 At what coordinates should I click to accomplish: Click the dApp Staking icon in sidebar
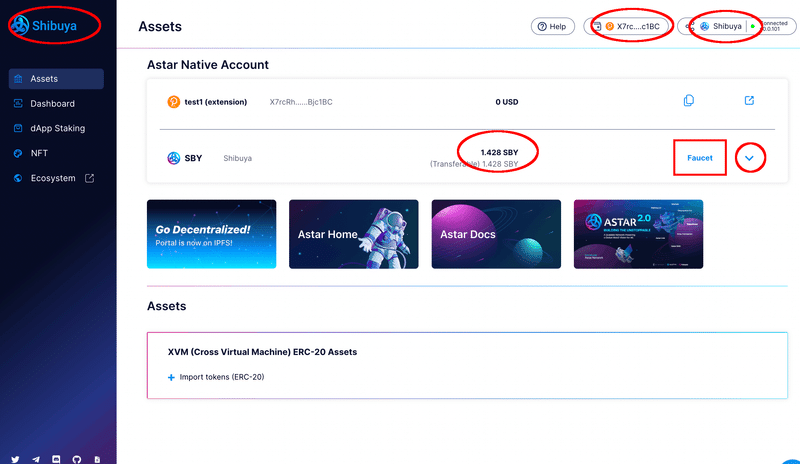[18, 128]
